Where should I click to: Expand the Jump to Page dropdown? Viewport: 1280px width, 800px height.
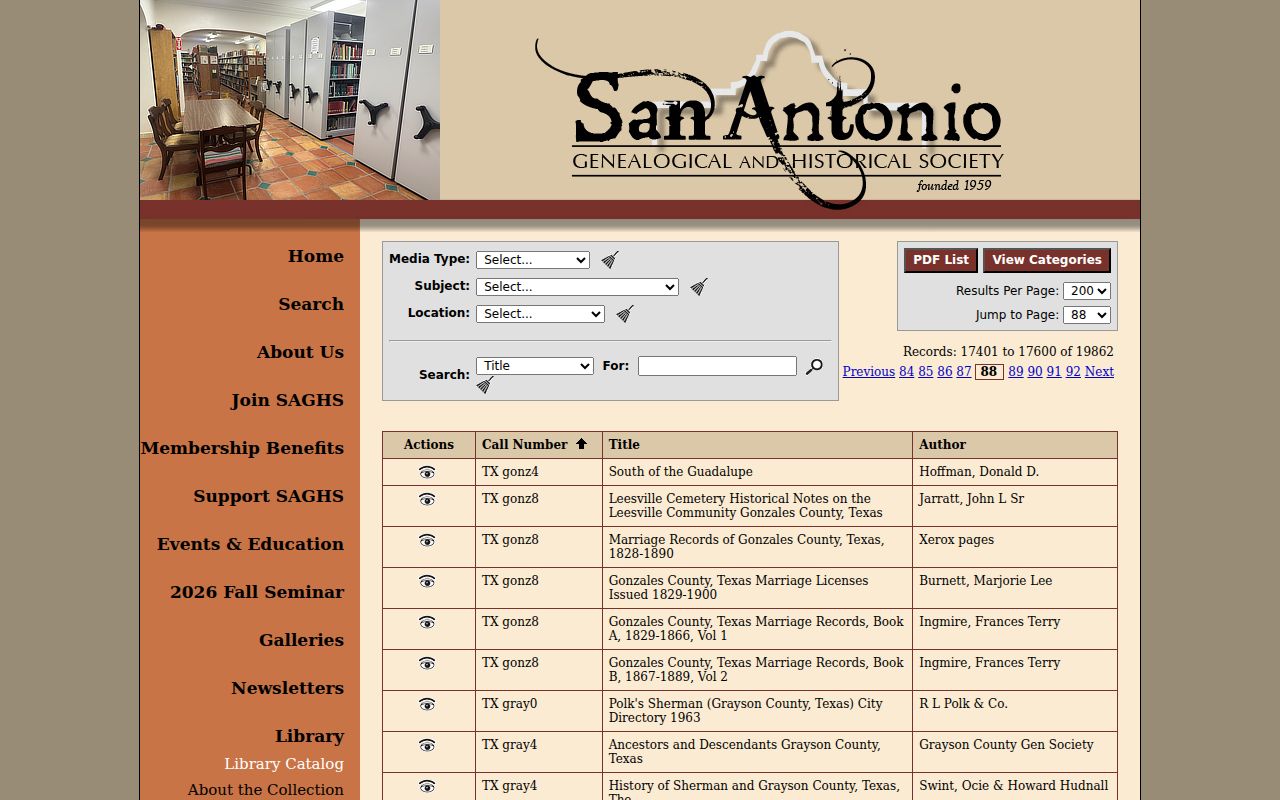[1087, 315]
